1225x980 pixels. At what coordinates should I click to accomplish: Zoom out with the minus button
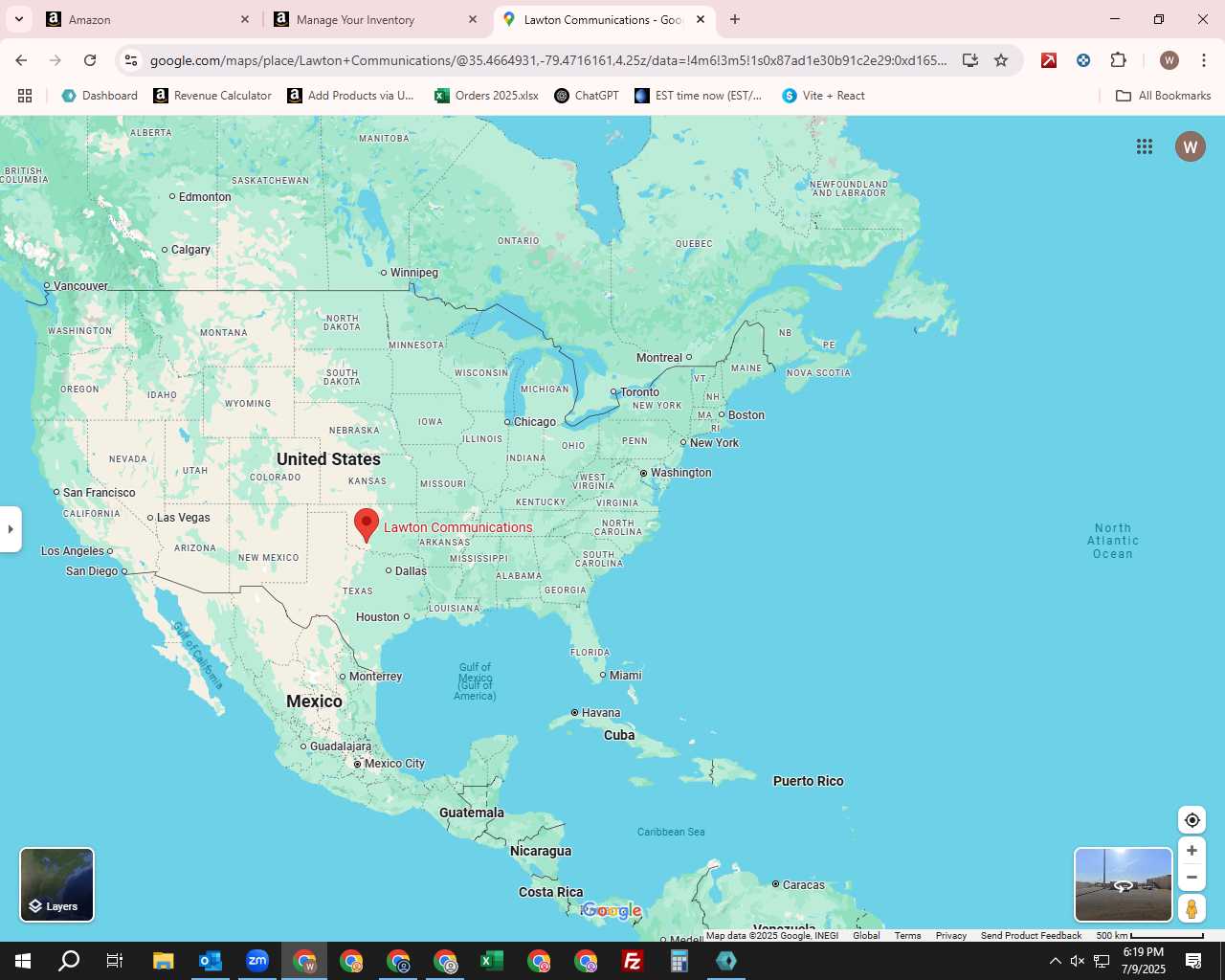pyautogui.click(x=1192, y=877)
